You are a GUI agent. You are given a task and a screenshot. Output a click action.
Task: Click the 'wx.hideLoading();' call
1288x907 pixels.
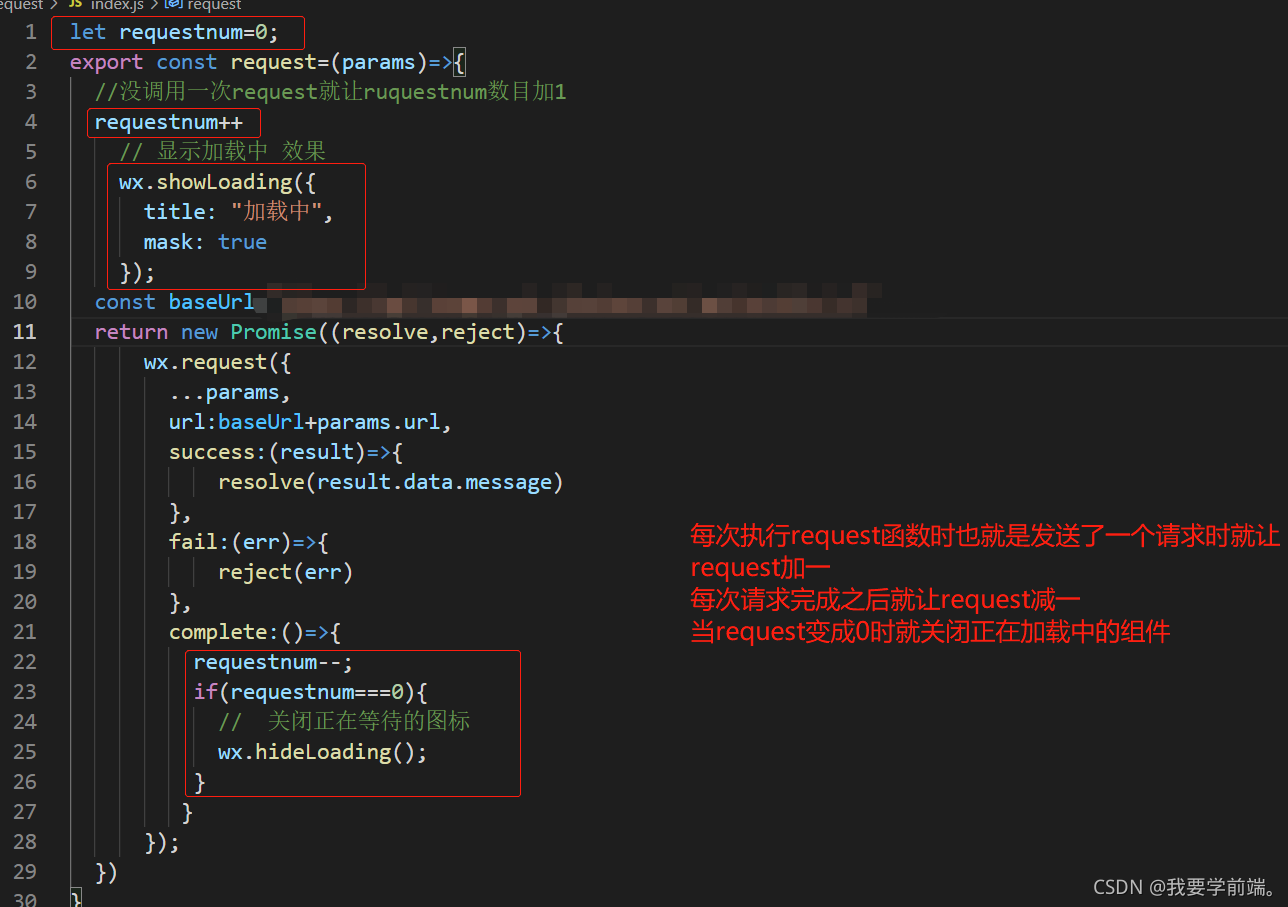pyautogui.click(x=323, y=752)
